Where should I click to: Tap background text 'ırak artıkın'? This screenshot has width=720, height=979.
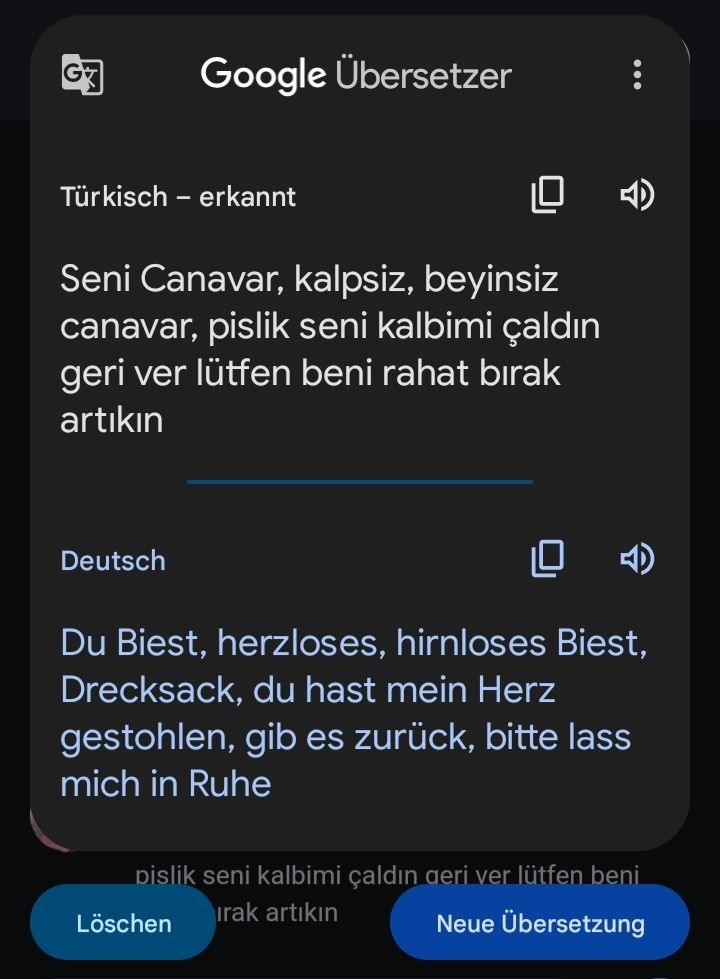tap(277, 912)
